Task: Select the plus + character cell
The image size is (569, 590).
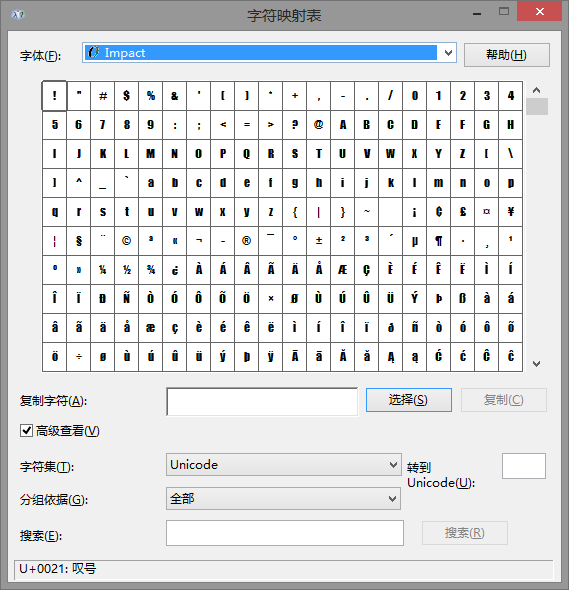Action: pos(295,96)
